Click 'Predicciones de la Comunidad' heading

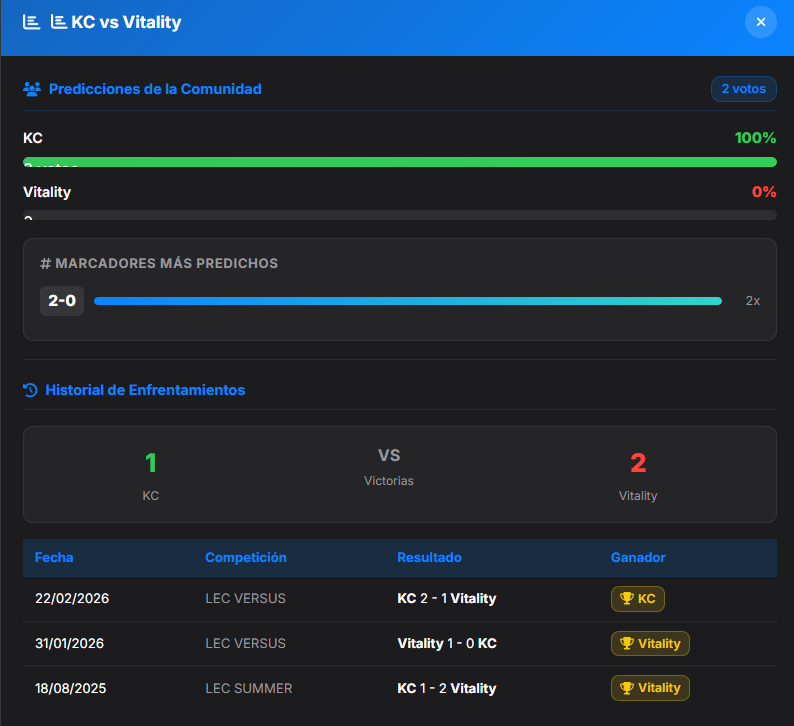pos(155,89)
